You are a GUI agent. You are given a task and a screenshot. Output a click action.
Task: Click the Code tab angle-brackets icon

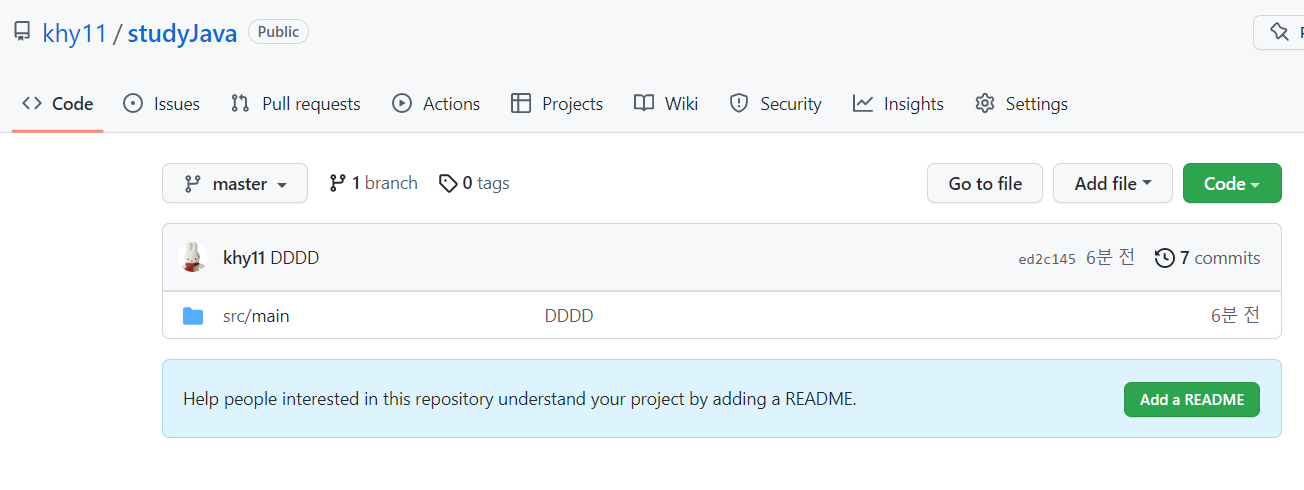[x=32, y=103]
